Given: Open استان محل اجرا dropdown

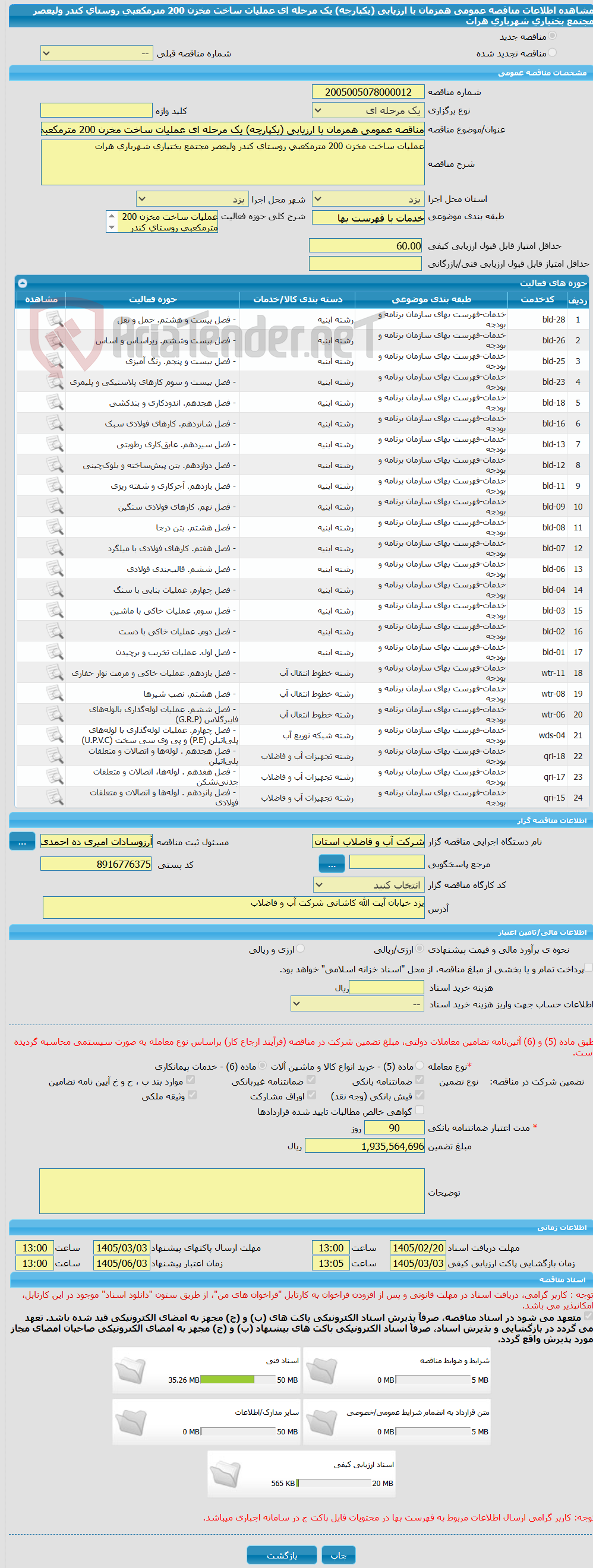Looking at the screenshot, I should (368, 199).
